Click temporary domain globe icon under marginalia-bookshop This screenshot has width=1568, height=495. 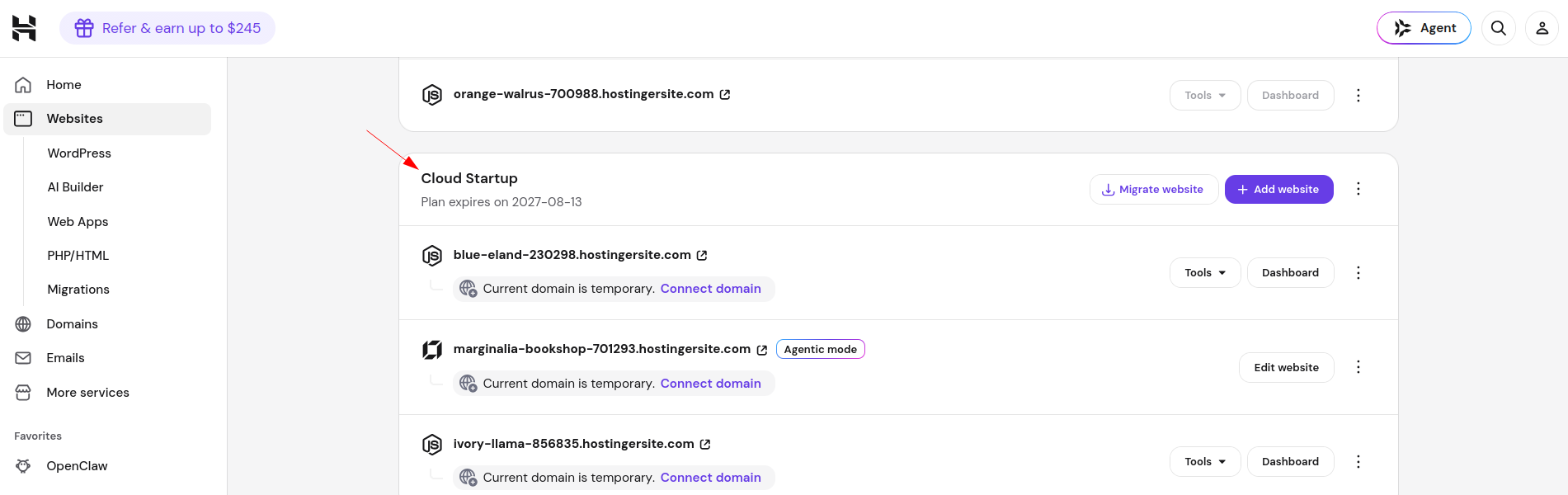click(x=469, y=384)
